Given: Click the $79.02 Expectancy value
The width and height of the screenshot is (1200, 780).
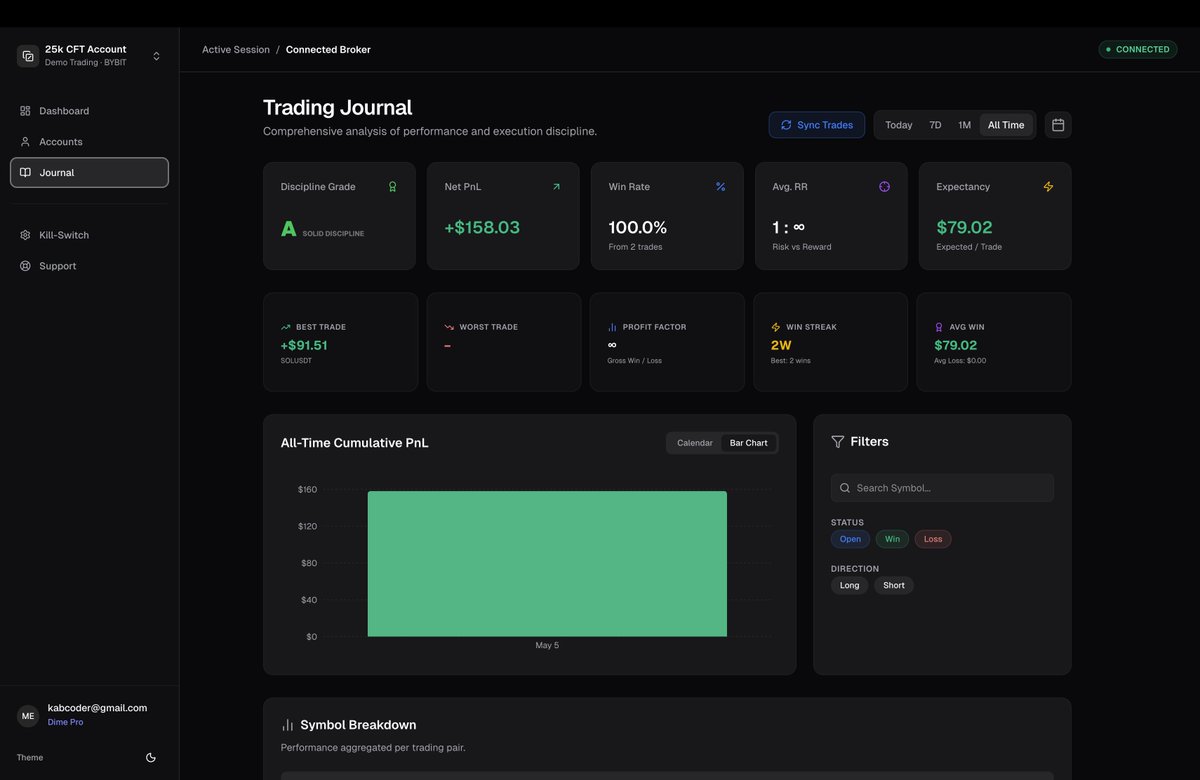Looking at the screenshot, I should coord(964,227).
